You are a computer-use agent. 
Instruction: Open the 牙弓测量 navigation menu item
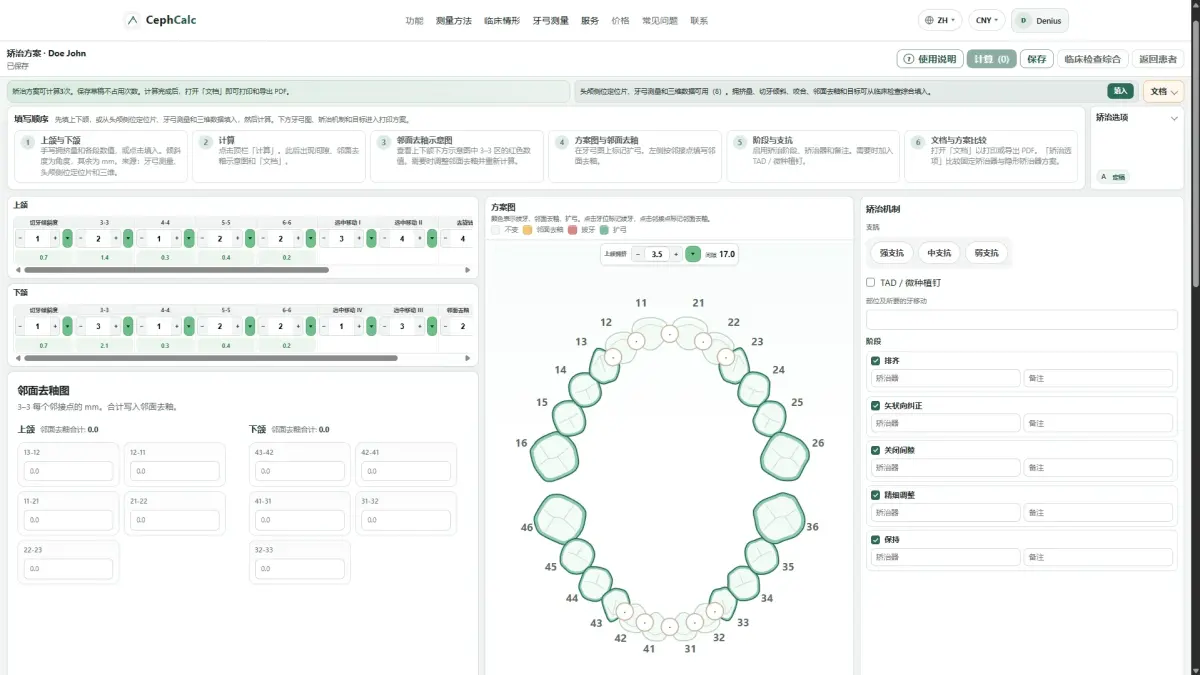551,20
